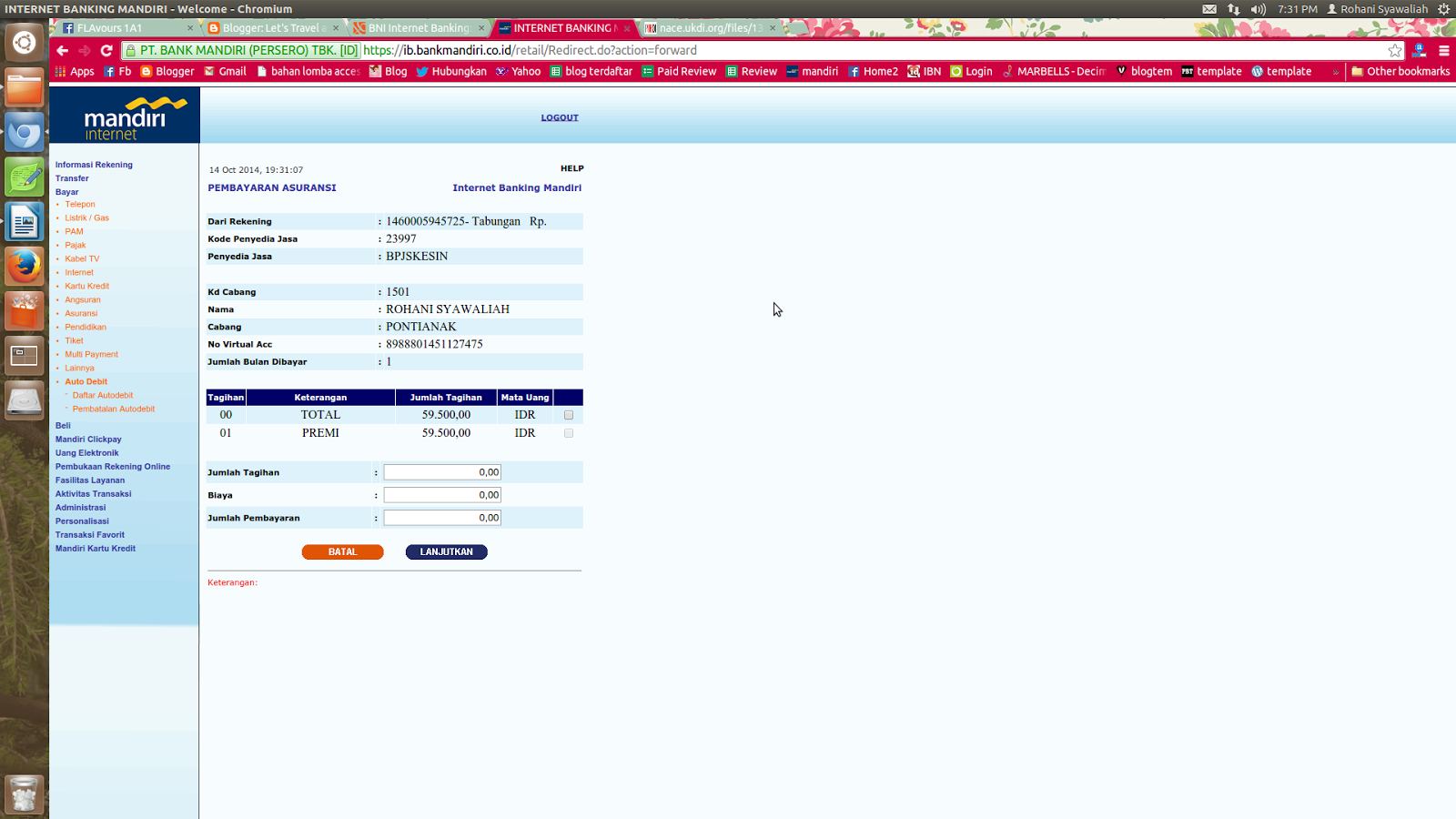Open the Paid Review bookmark
1456x819 pixels.
[679, 71]
